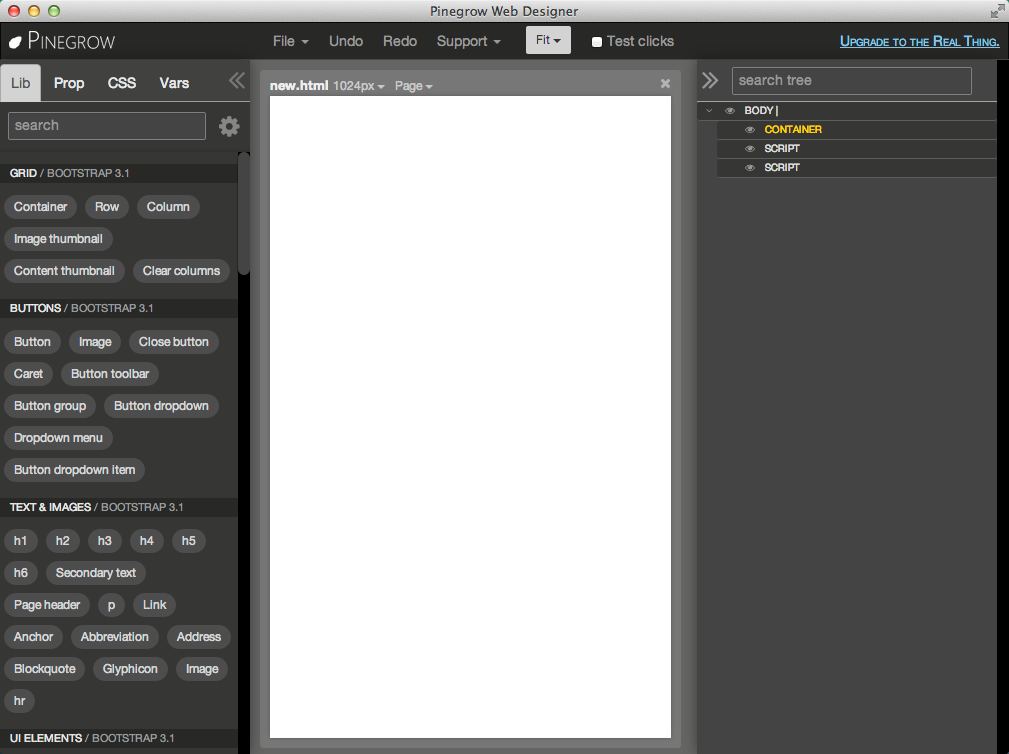Click the Pinegrow leaf logo icon
The width and height of the screenshot is (1009, 754).
pos(15,42)
